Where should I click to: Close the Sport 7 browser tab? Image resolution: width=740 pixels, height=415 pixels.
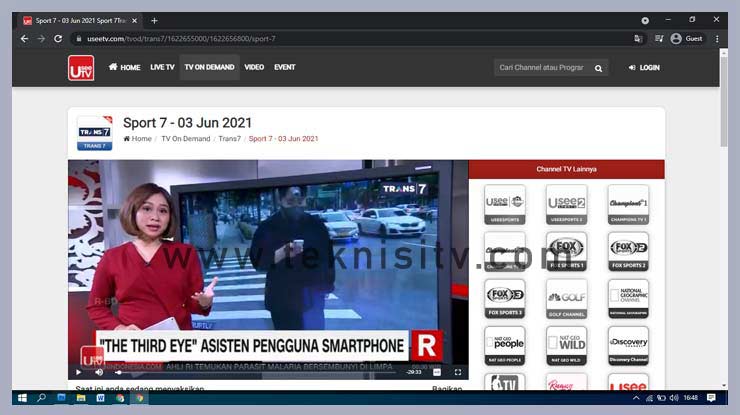(135, 21)
